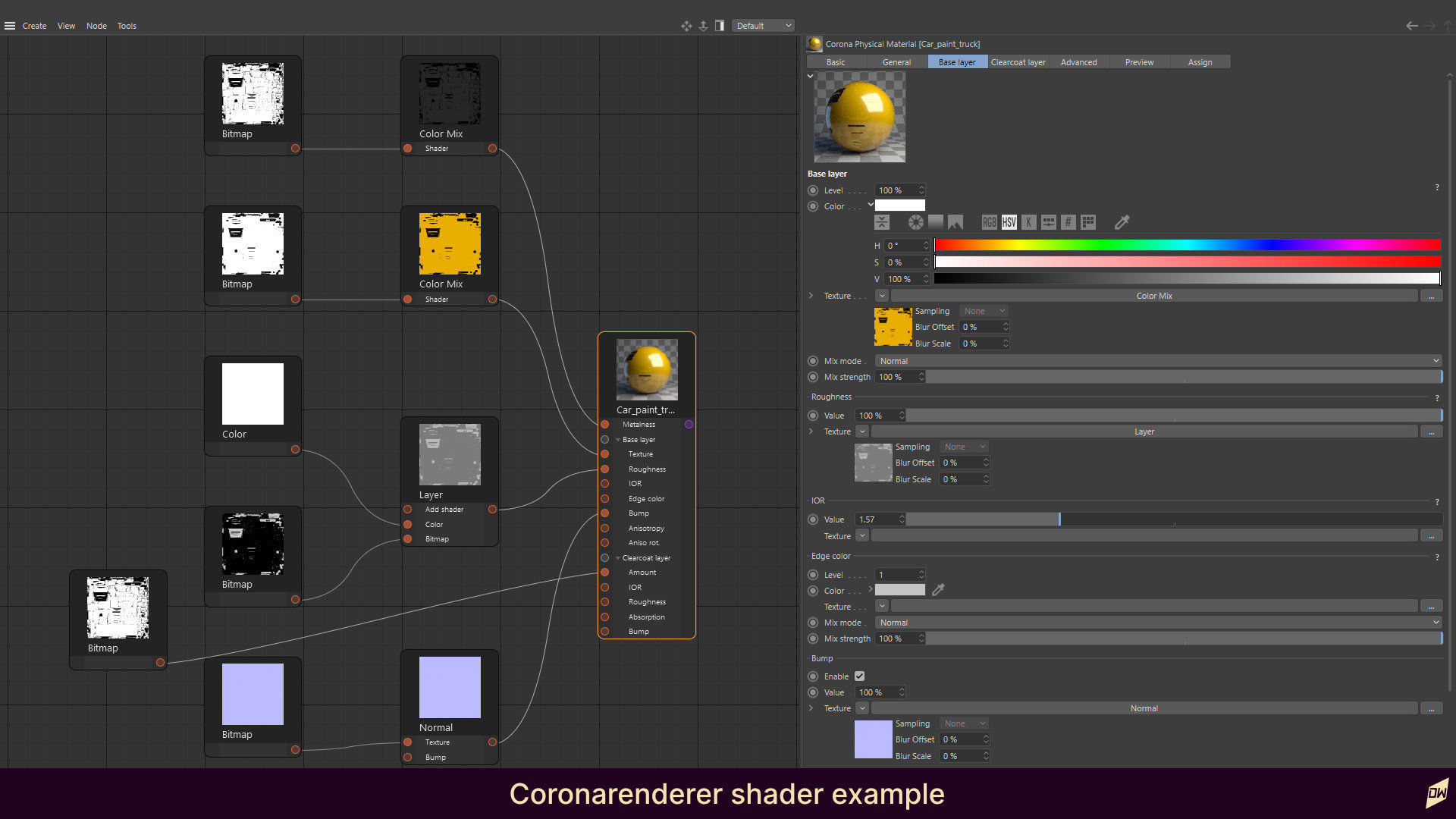Switch color picker to RGB mode
The width and height of the screenshot is (1456, 819).
pyautogui.click(x=989, y=222)
